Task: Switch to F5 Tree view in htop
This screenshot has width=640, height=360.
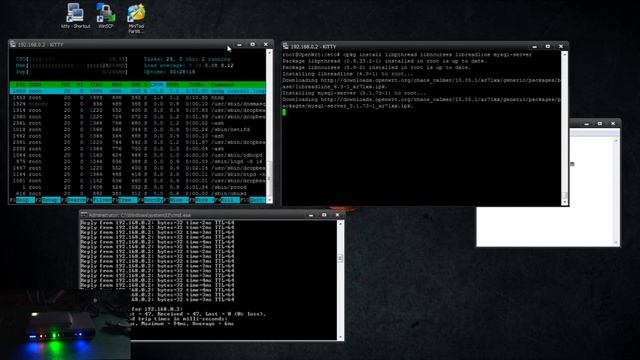Action: coord(125,200)
